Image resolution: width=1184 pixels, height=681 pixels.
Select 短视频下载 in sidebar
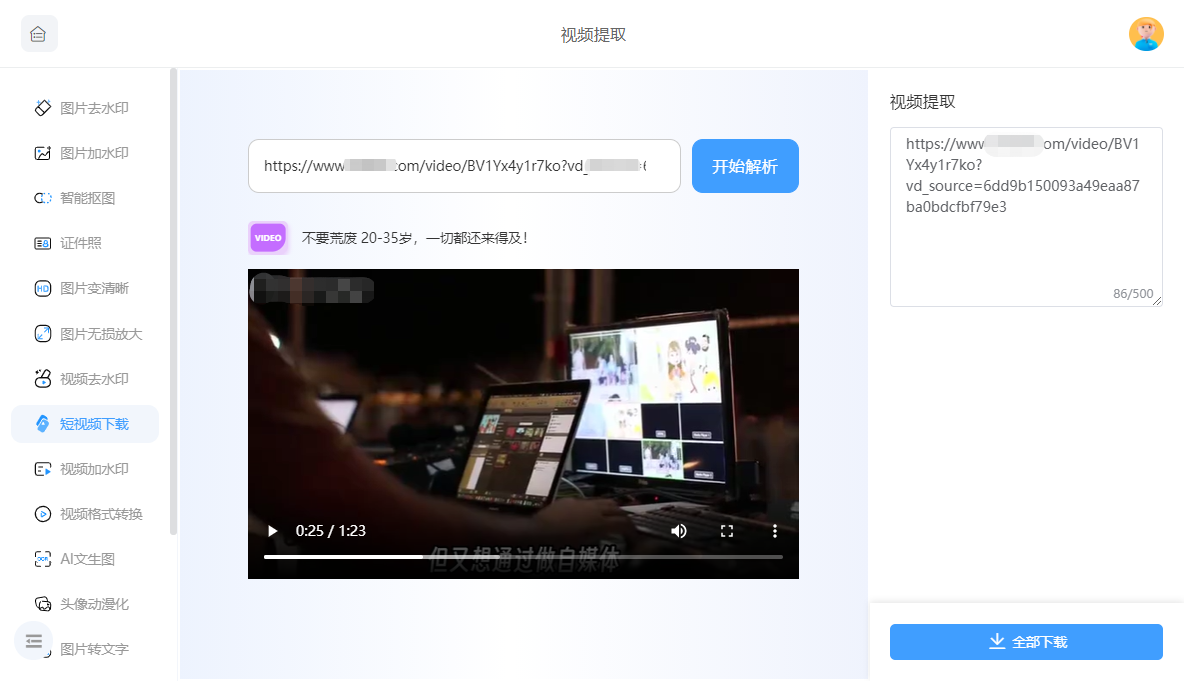tap(85, 424)
